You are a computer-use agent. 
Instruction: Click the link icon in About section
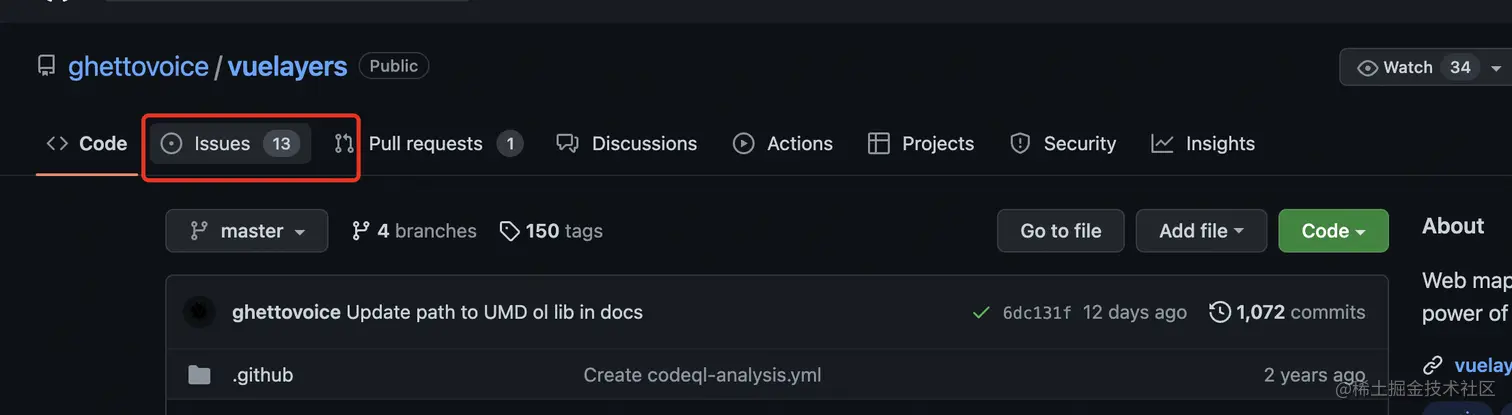[1433, 365]
